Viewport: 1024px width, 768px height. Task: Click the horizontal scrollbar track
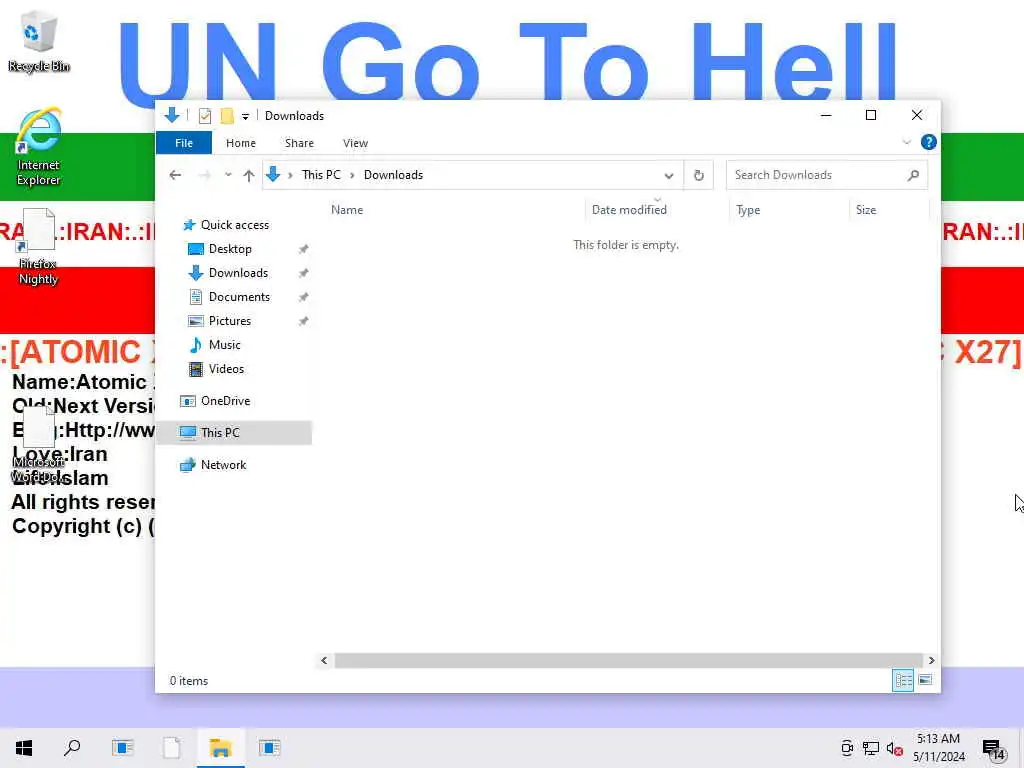coord(628,660)
